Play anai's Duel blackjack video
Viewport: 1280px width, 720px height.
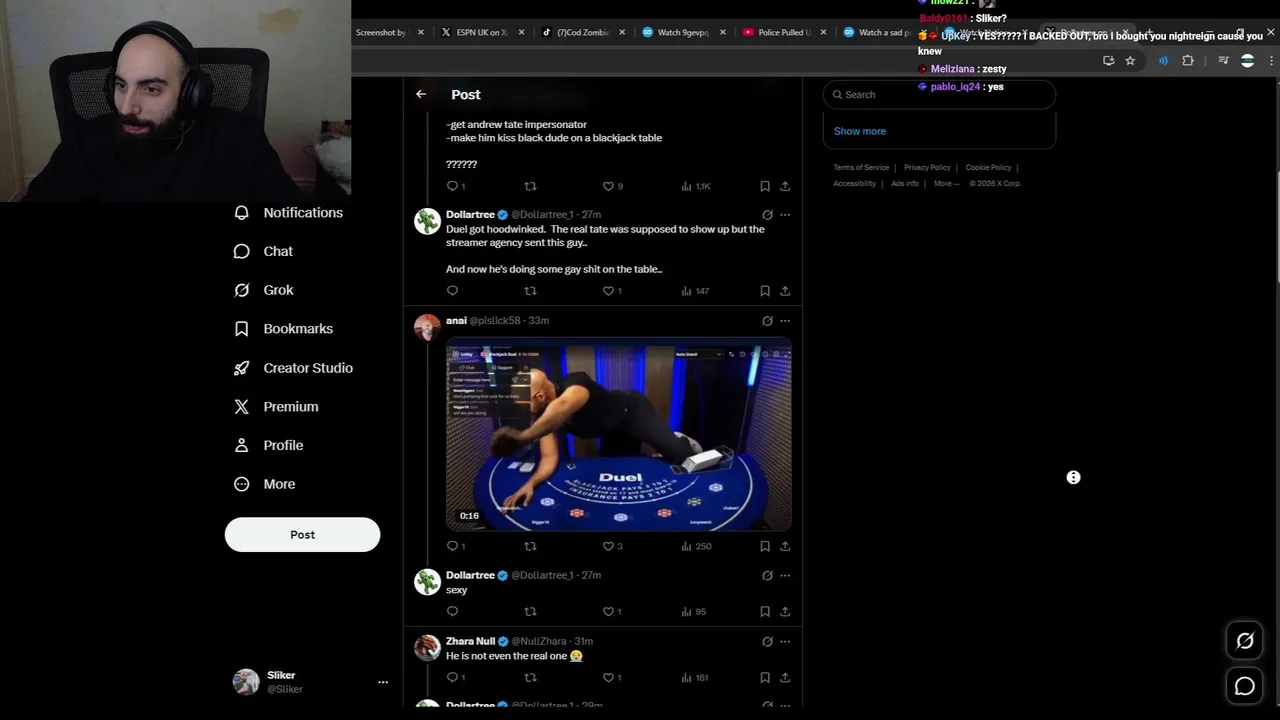click(x=619, y=435)
